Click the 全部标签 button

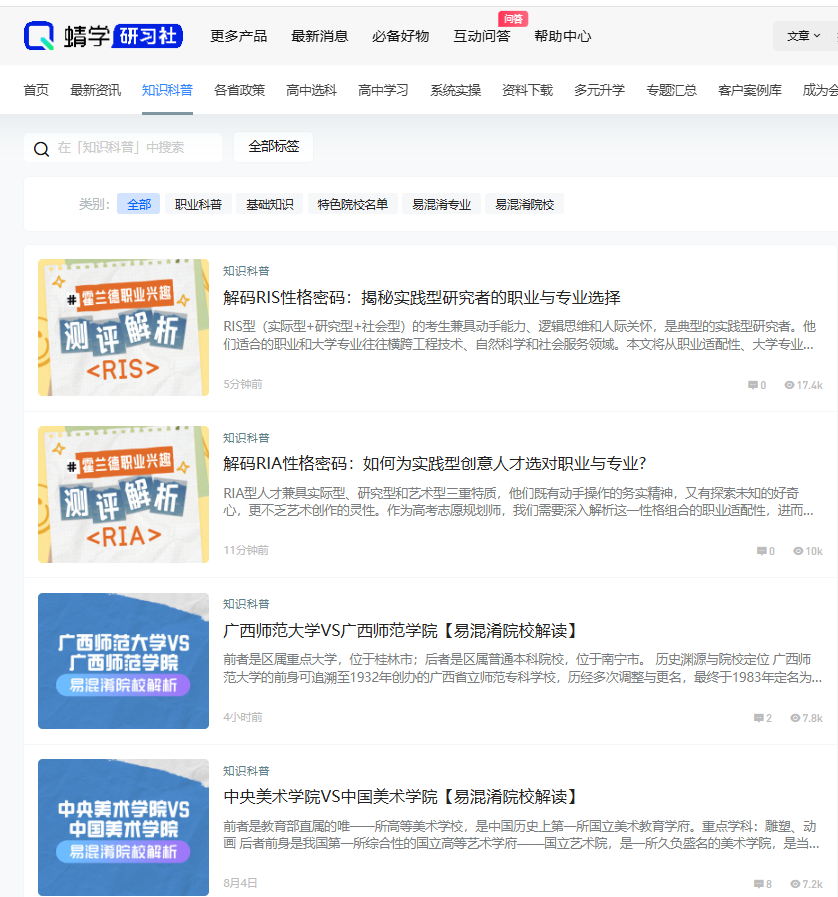[273, 147]
